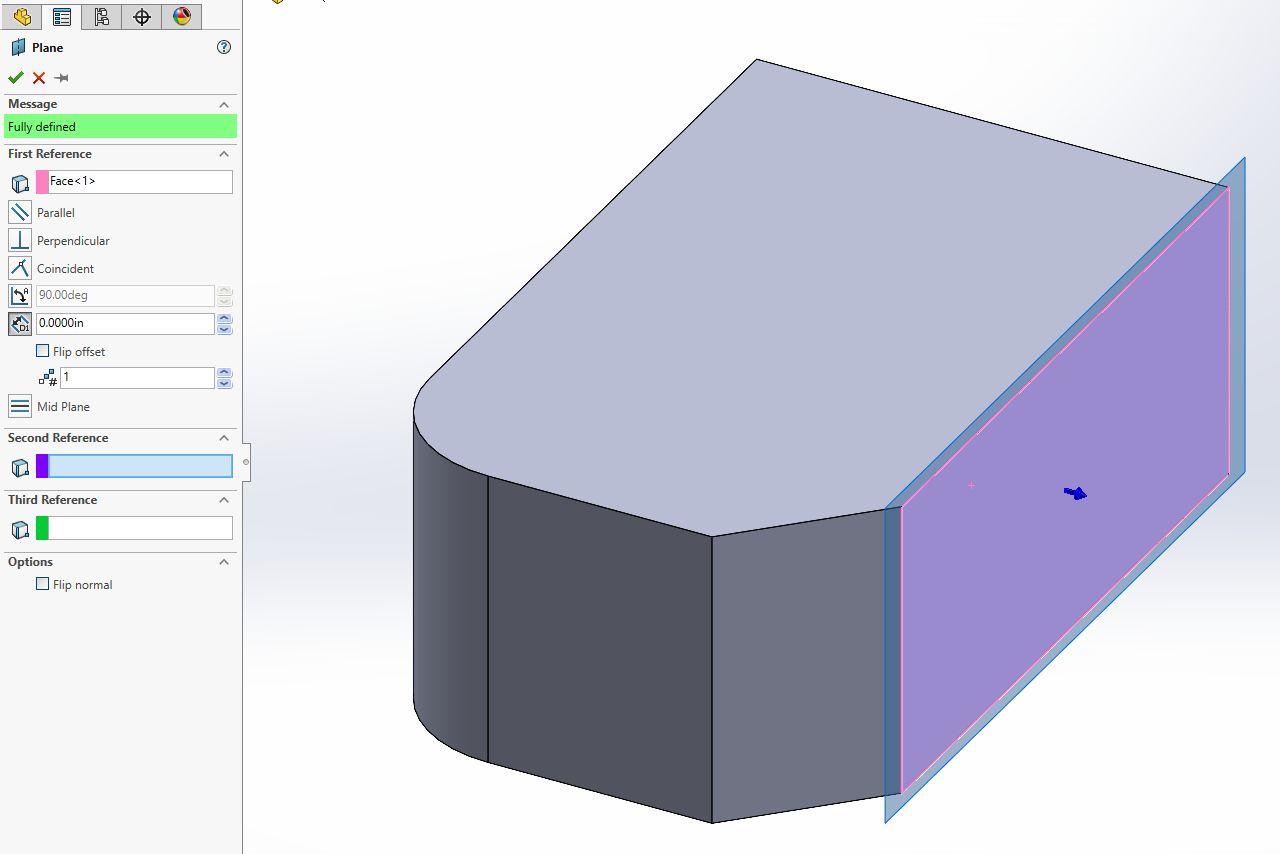Enable the Flip normal checkbox
Image resolution: width=1280 pixels, height=854 pixels.
tap(42, 584)
